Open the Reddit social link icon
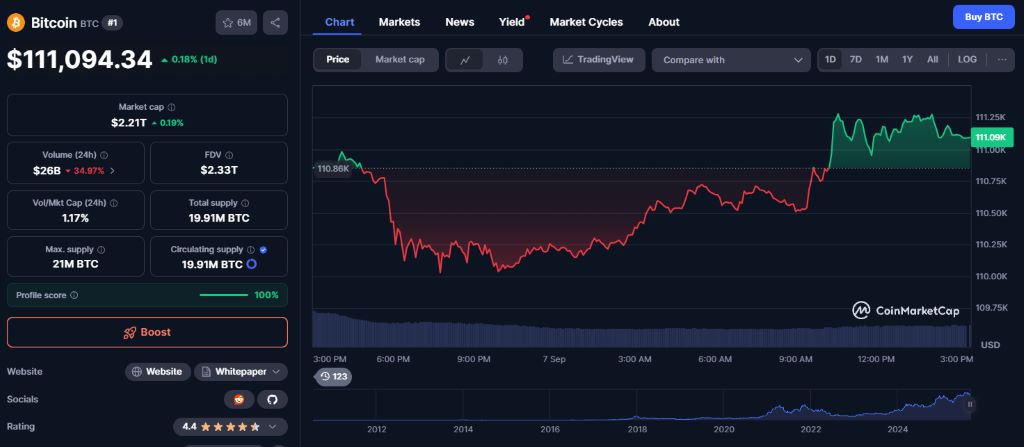This screenshot has height=447, width=1024. point(239,399)
